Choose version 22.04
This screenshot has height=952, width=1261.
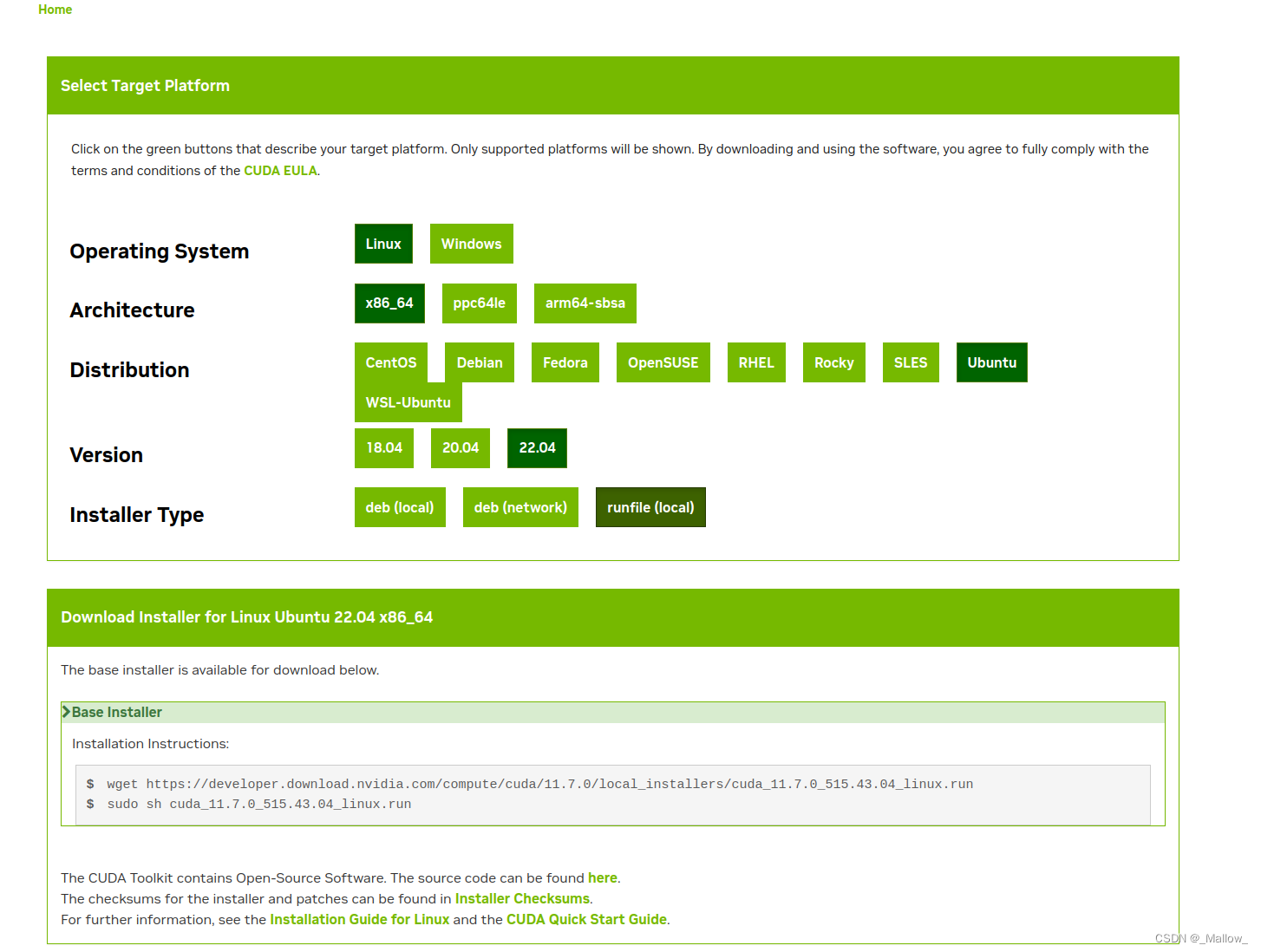pyautogui.click(x=537, y=448)
